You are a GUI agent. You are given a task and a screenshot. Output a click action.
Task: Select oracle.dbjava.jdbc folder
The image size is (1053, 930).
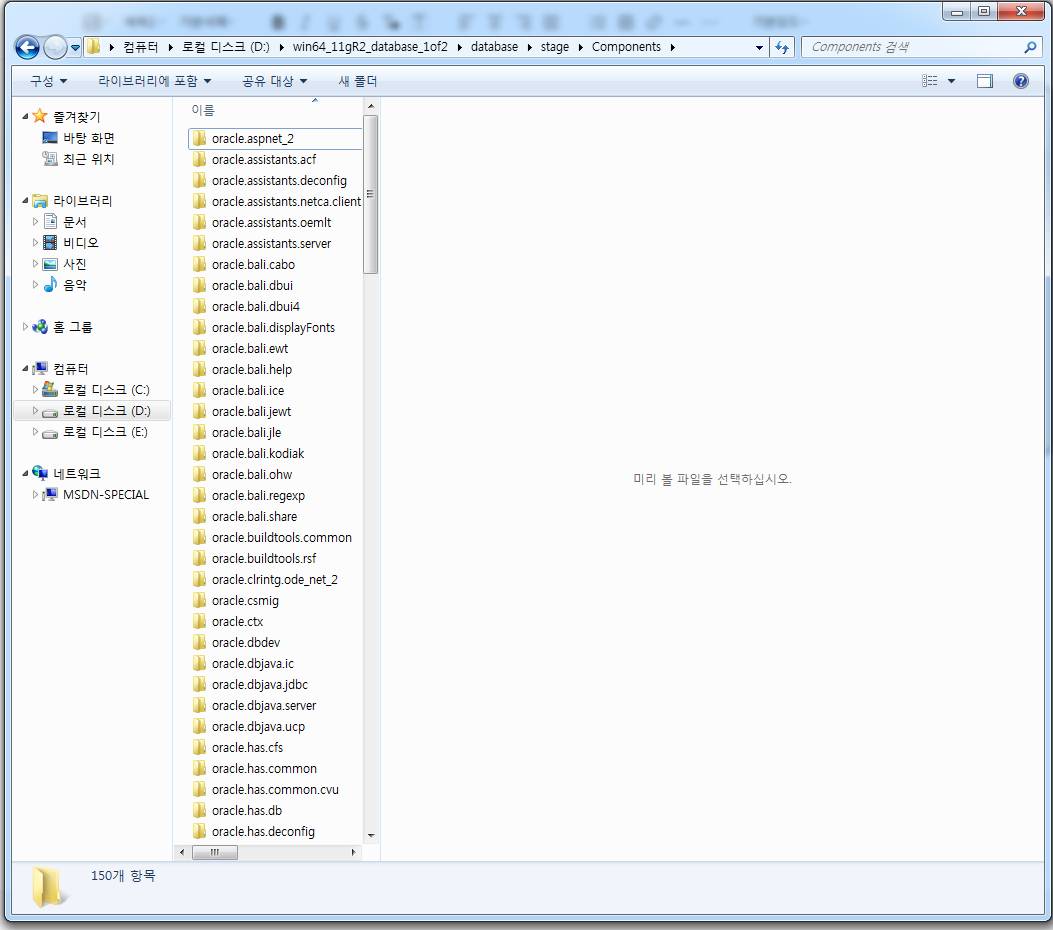(259, 684)
